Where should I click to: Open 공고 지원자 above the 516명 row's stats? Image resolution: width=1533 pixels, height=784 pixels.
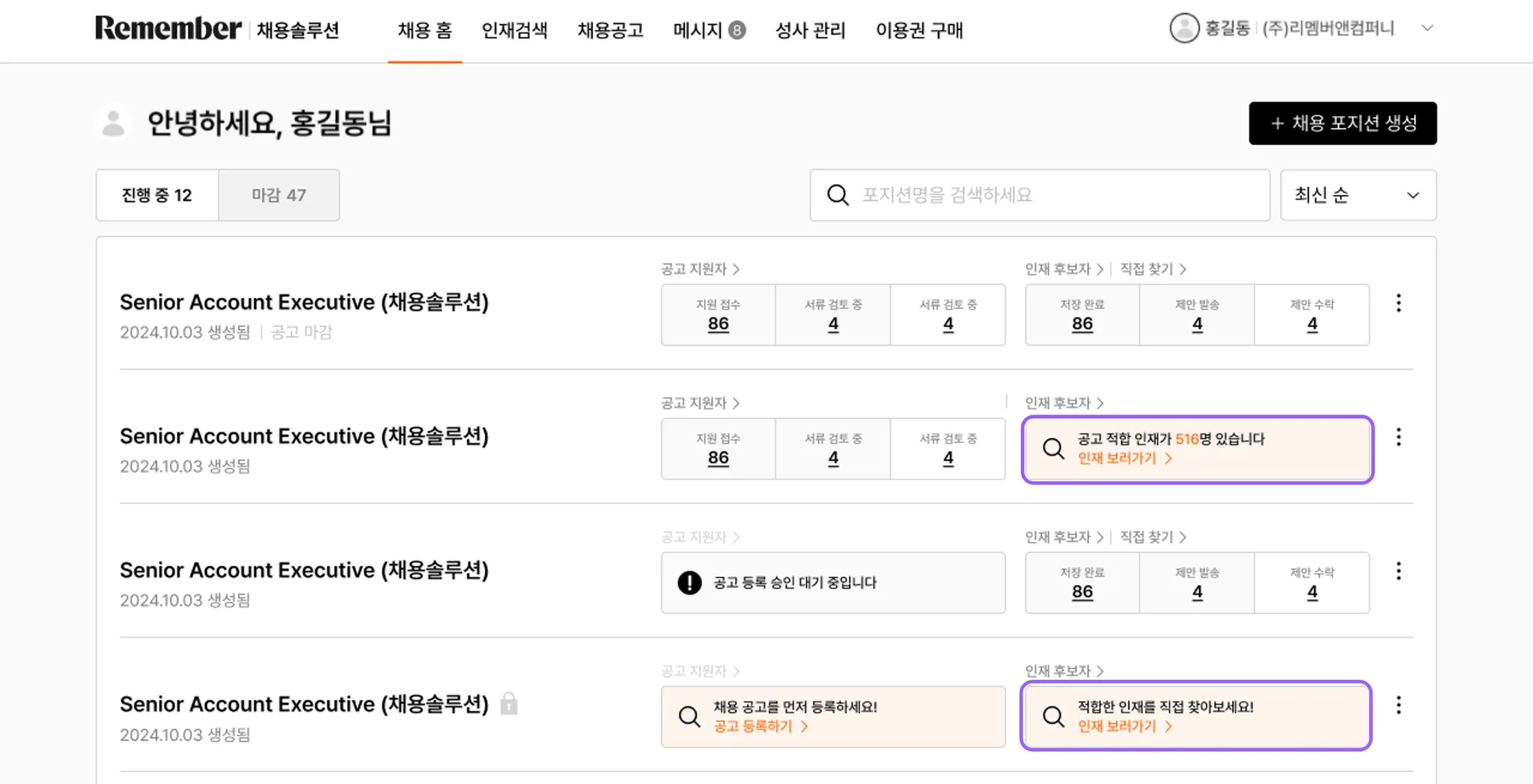[x=700, y=402]
